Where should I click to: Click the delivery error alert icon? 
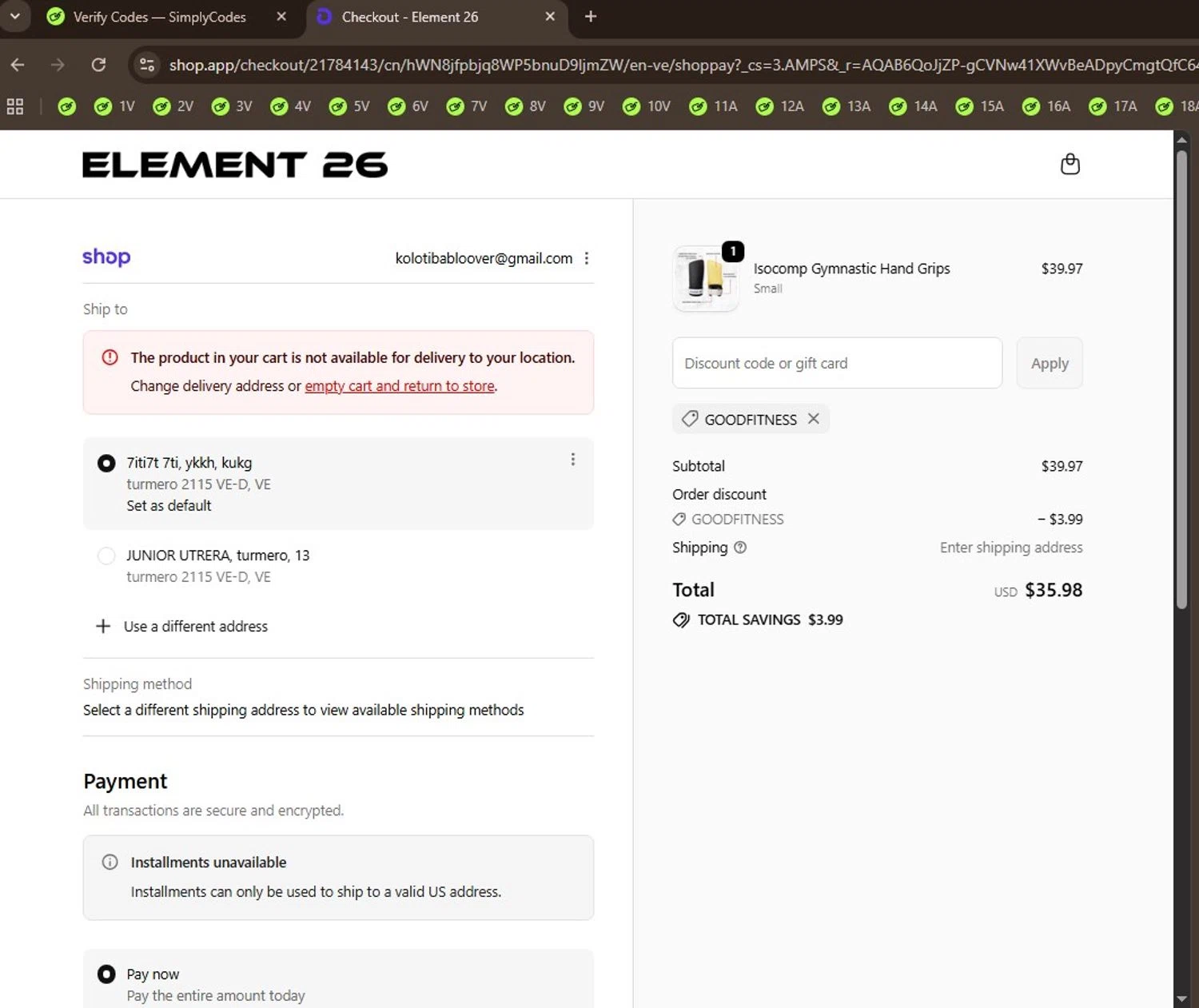110,357
